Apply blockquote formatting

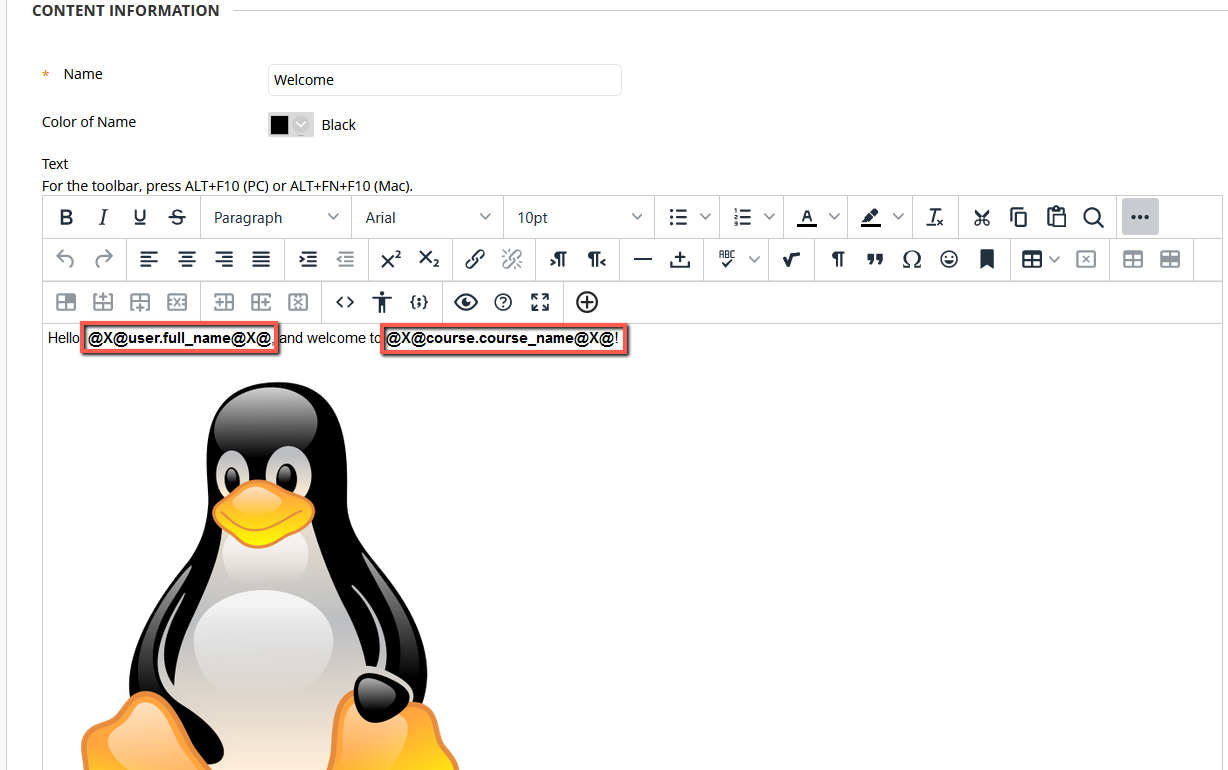[875, 259]
